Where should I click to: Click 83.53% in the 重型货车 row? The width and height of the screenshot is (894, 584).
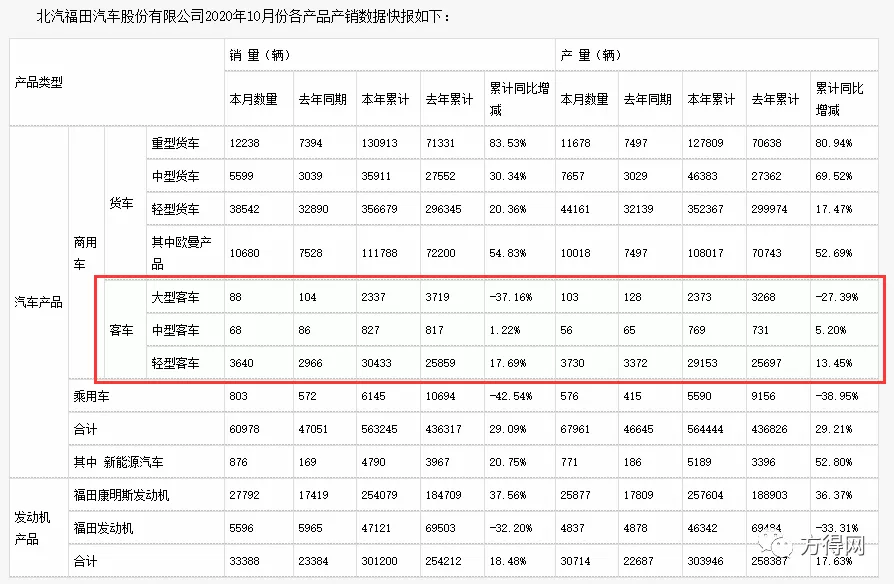point(508,143)
